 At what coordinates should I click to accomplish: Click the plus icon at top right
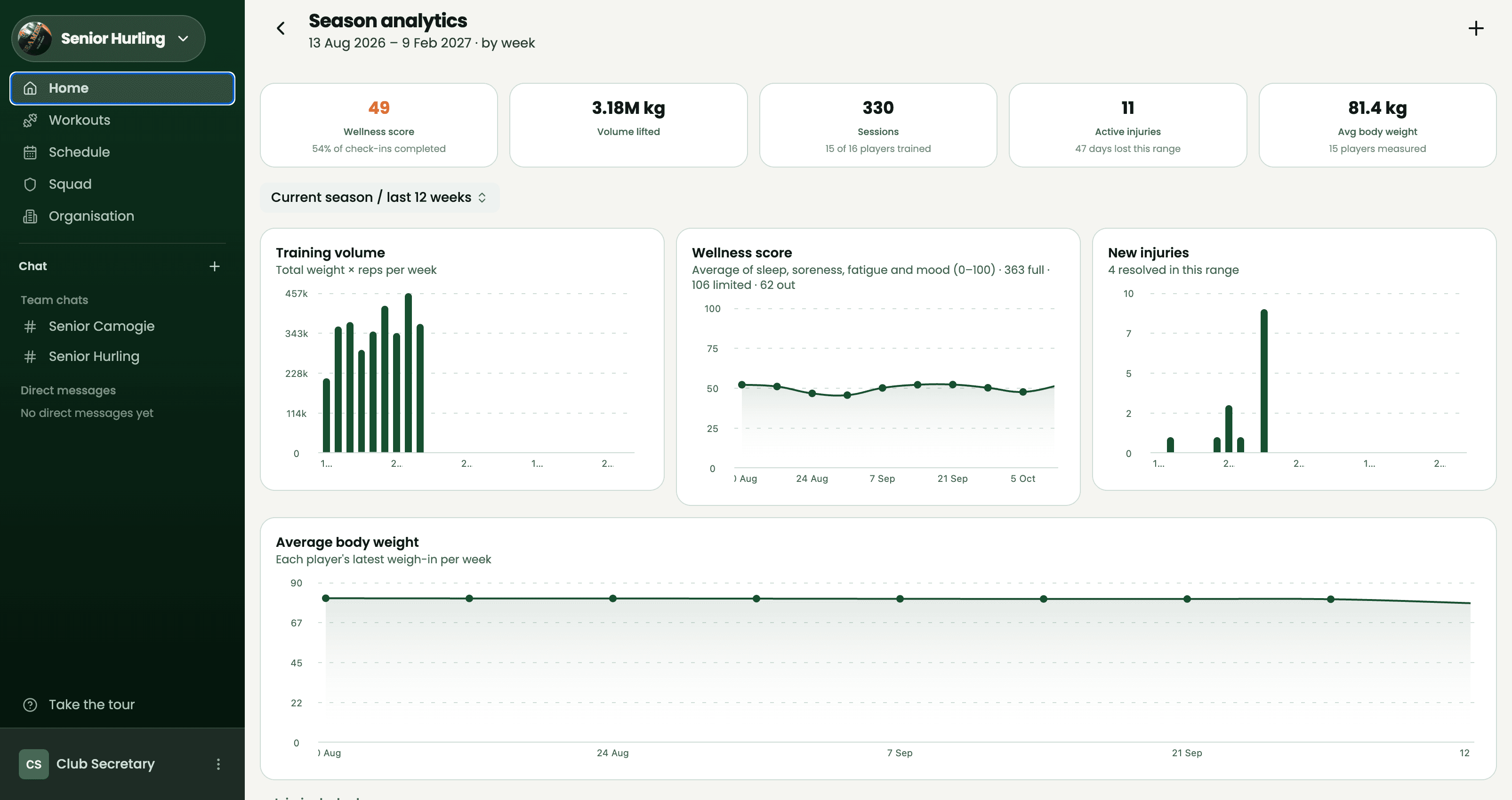click(1476, 28)
